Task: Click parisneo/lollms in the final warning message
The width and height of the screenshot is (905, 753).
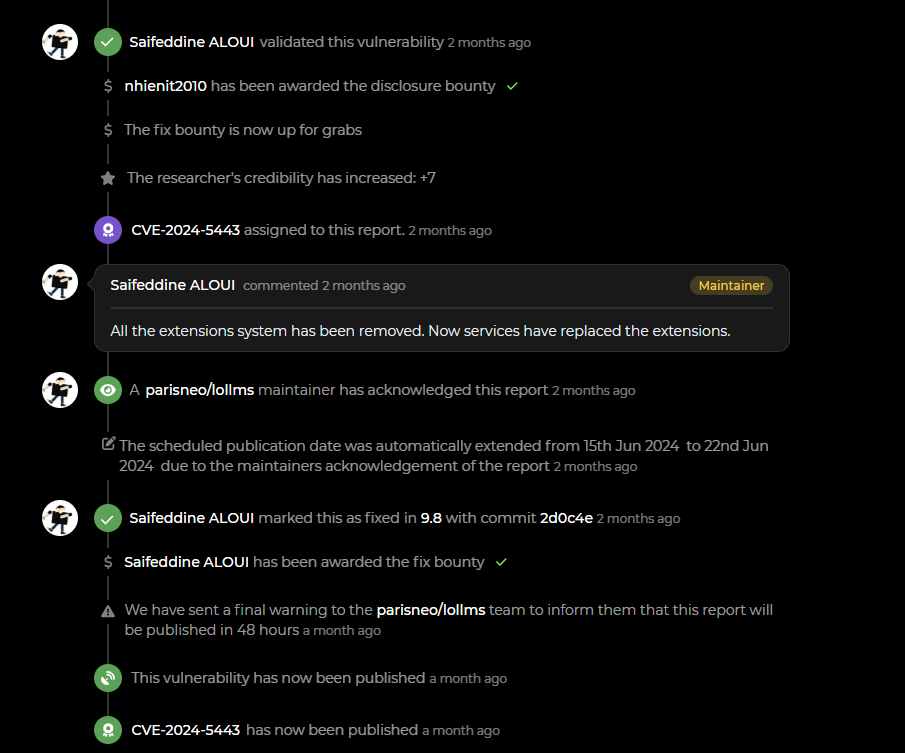Action: click(x=430, y=610)
